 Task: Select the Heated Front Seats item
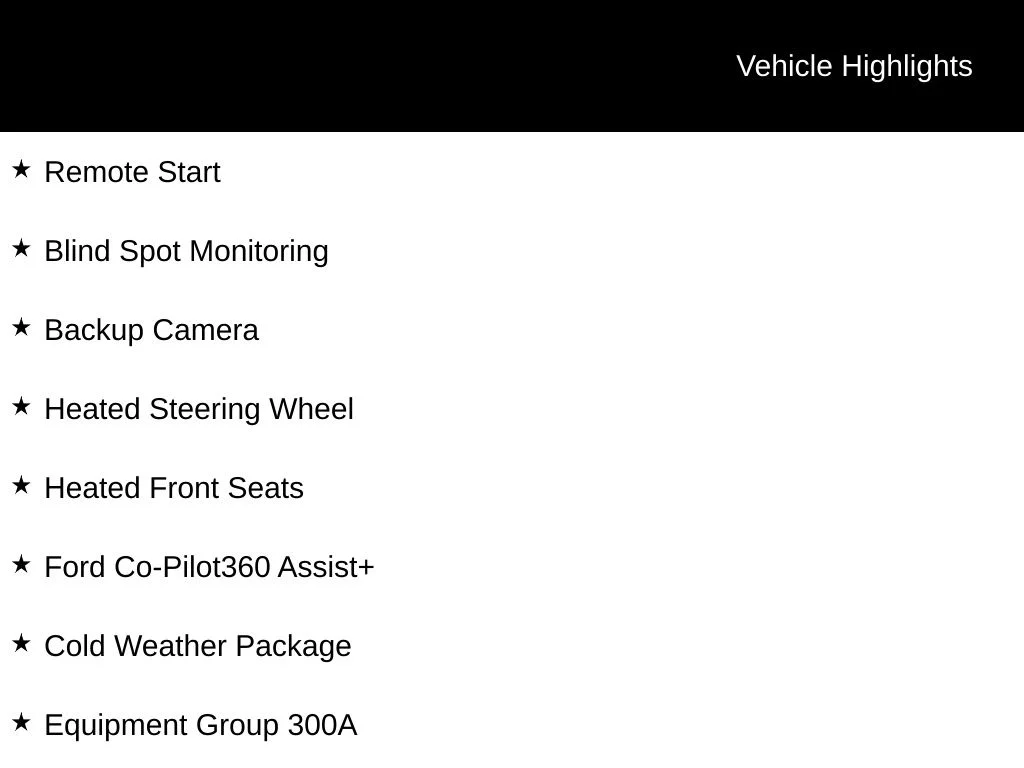tap(174, 488)
